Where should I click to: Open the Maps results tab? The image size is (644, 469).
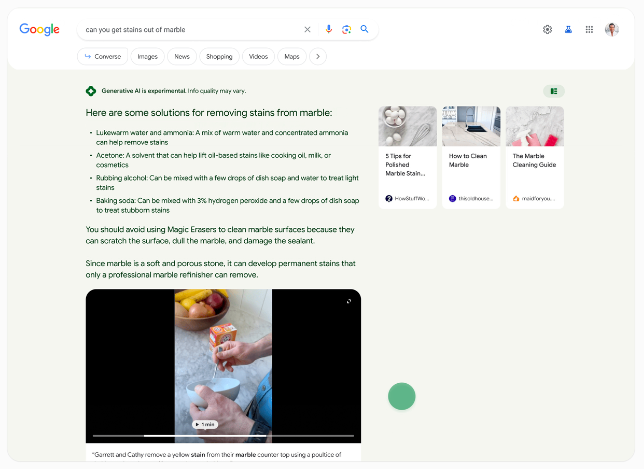(x=291, y=57)
